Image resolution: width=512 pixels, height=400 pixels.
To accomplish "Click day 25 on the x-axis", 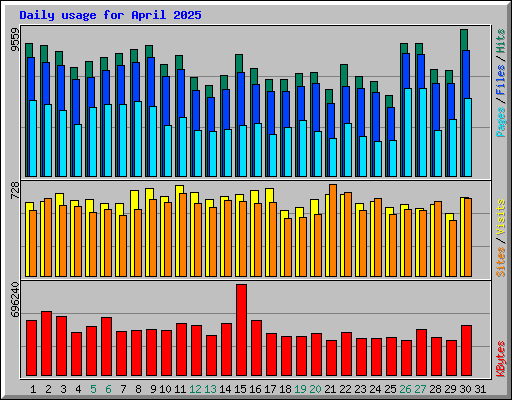I will pos(390,389).
